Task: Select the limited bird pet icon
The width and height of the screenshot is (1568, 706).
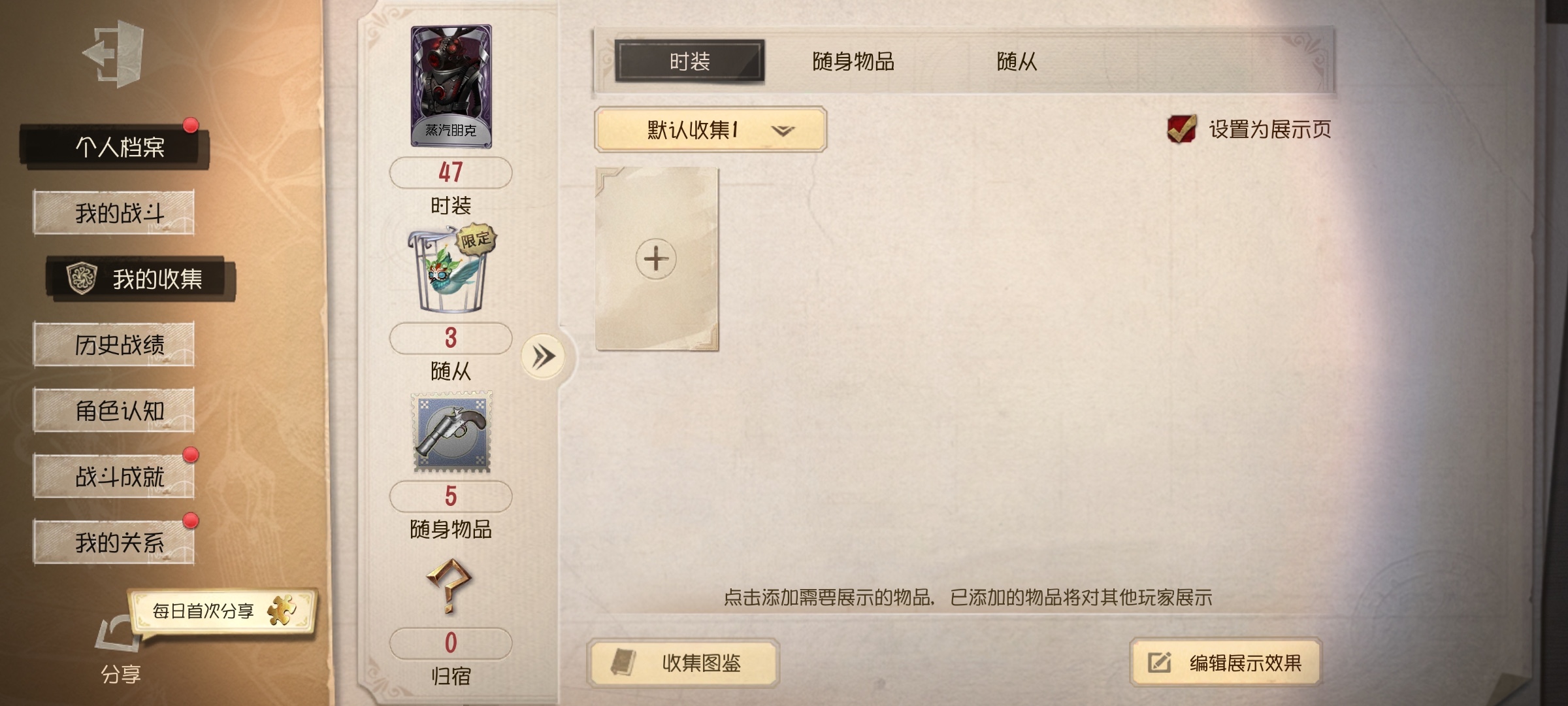Action: (x=451, y=269)
